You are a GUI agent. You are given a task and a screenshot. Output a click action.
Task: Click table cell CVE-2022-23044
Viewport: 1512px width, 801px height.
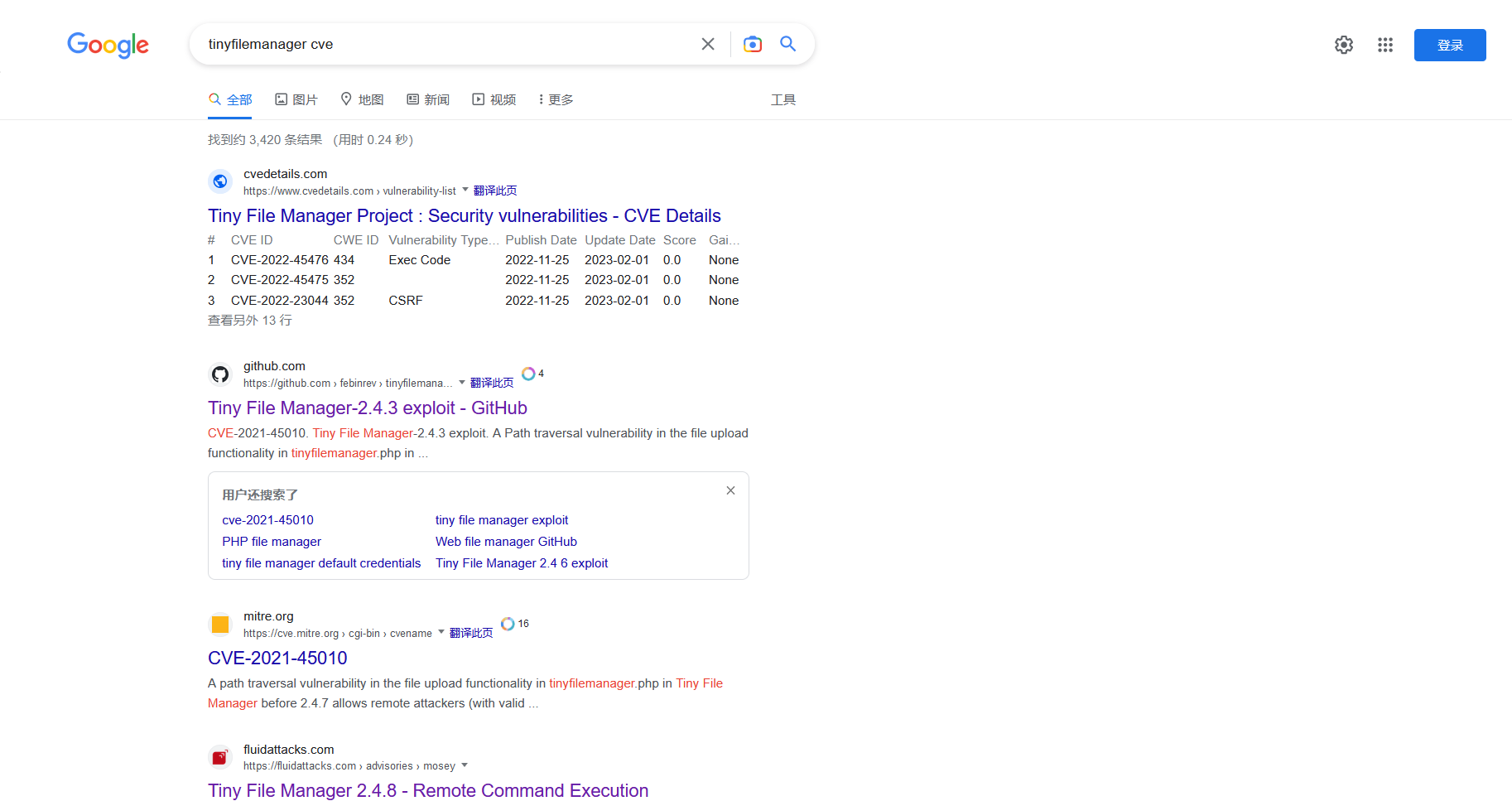[x=280, y=301]
